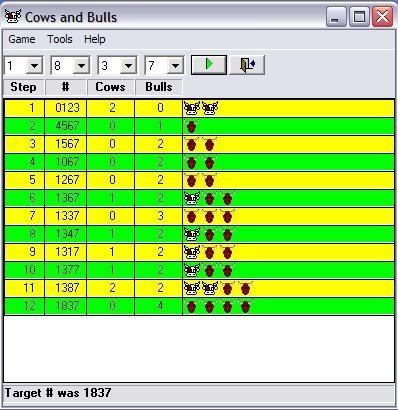Viewport: 398px width, 410px height.
Task: Click the Bulls value 3 in row 7
Action: tap(159, 216)
